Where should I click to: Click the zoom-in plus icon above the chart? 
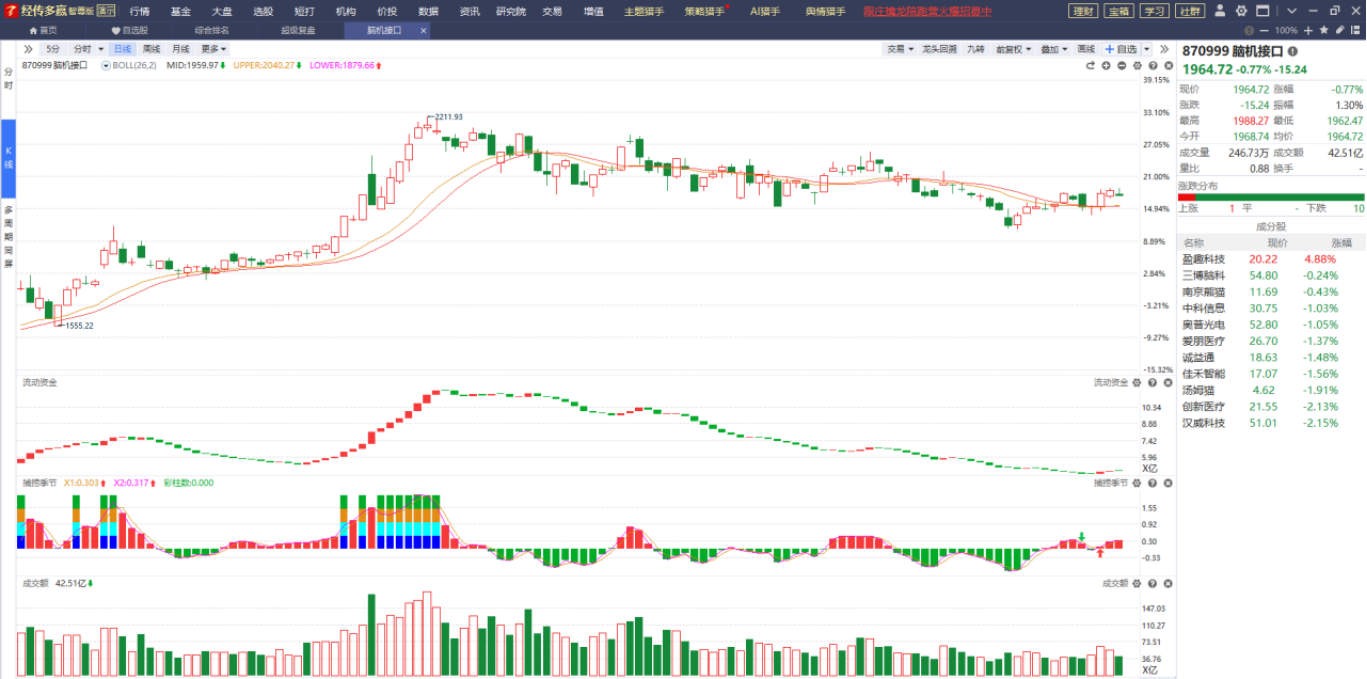1106,65
